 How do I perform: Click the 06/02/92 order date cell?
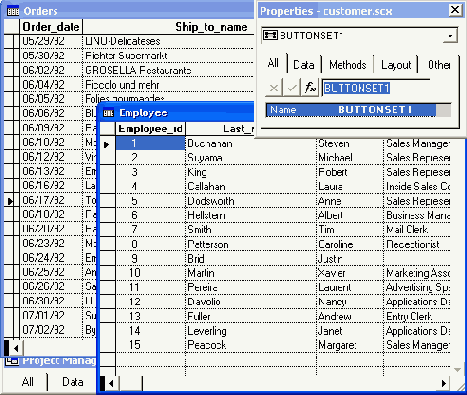(51, 70)
